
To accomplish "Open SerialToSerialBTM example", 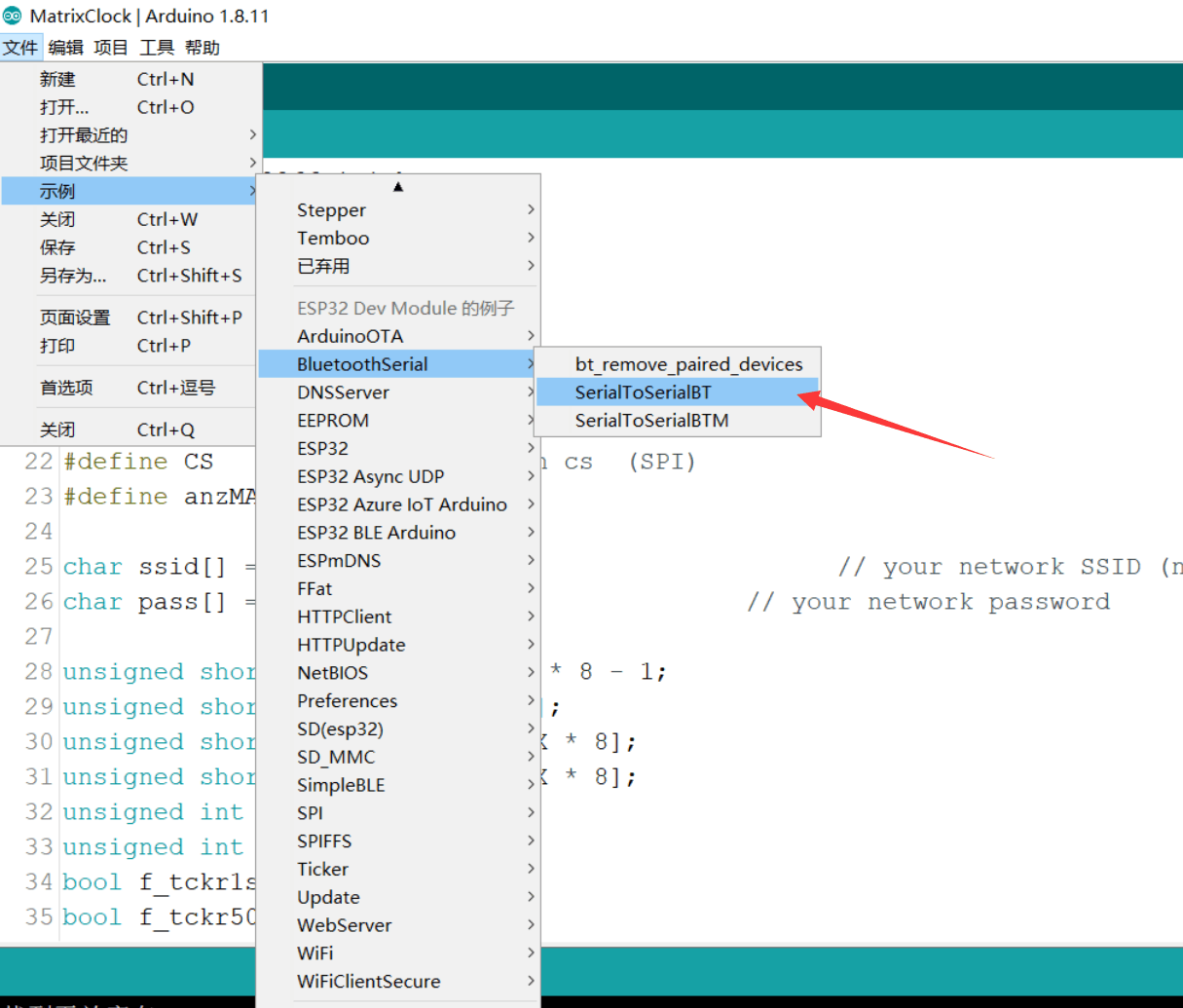I will coord(678,421).
